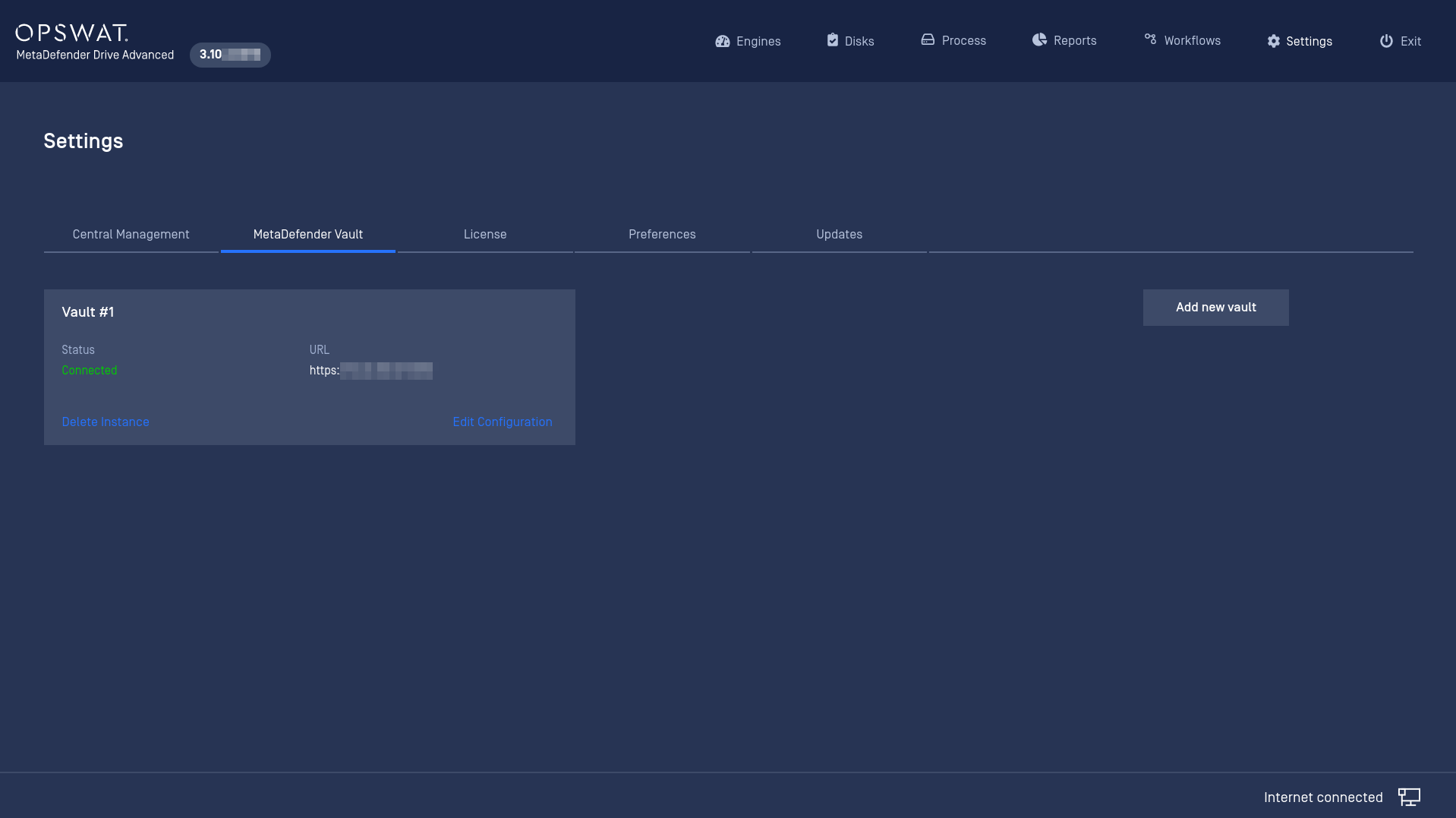
Task: Click the Delete Instance link
Action: pos(106,422)
